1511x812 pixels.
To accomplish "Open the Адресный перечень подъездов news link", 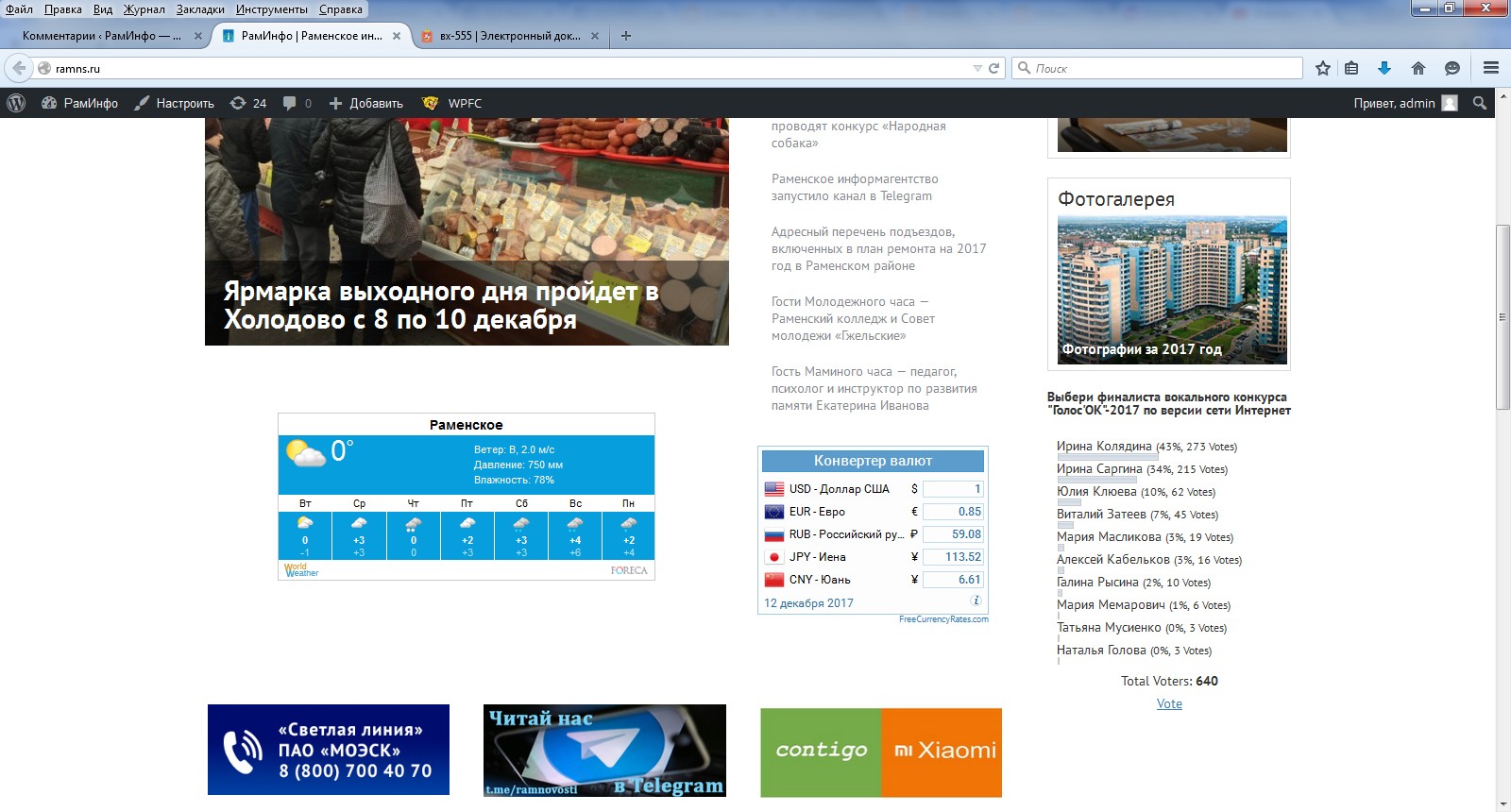I will click(878, 248).
